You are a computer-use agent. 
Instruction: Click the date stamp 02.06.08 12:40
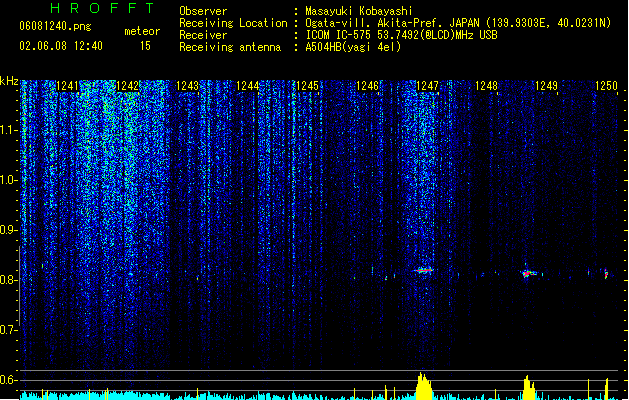pyautogui.click(x=61, y=46)
